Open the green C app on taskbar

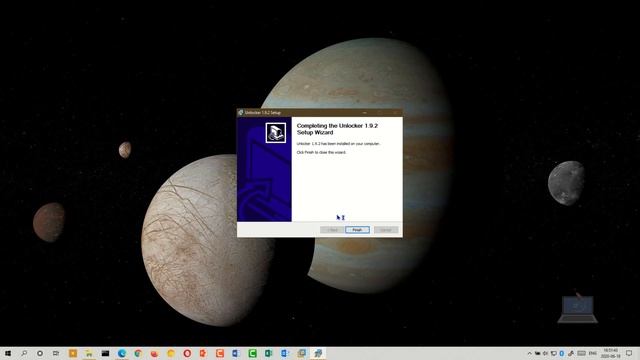252,353
